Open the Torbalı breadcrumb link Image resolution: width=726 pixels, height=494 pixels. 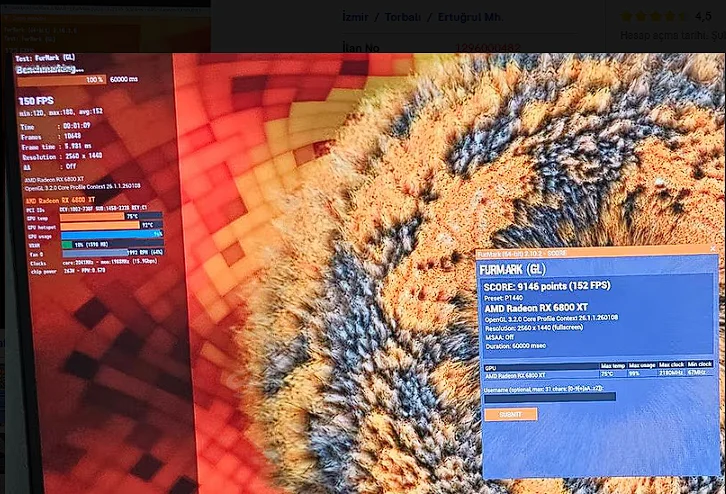coord(403,17)
